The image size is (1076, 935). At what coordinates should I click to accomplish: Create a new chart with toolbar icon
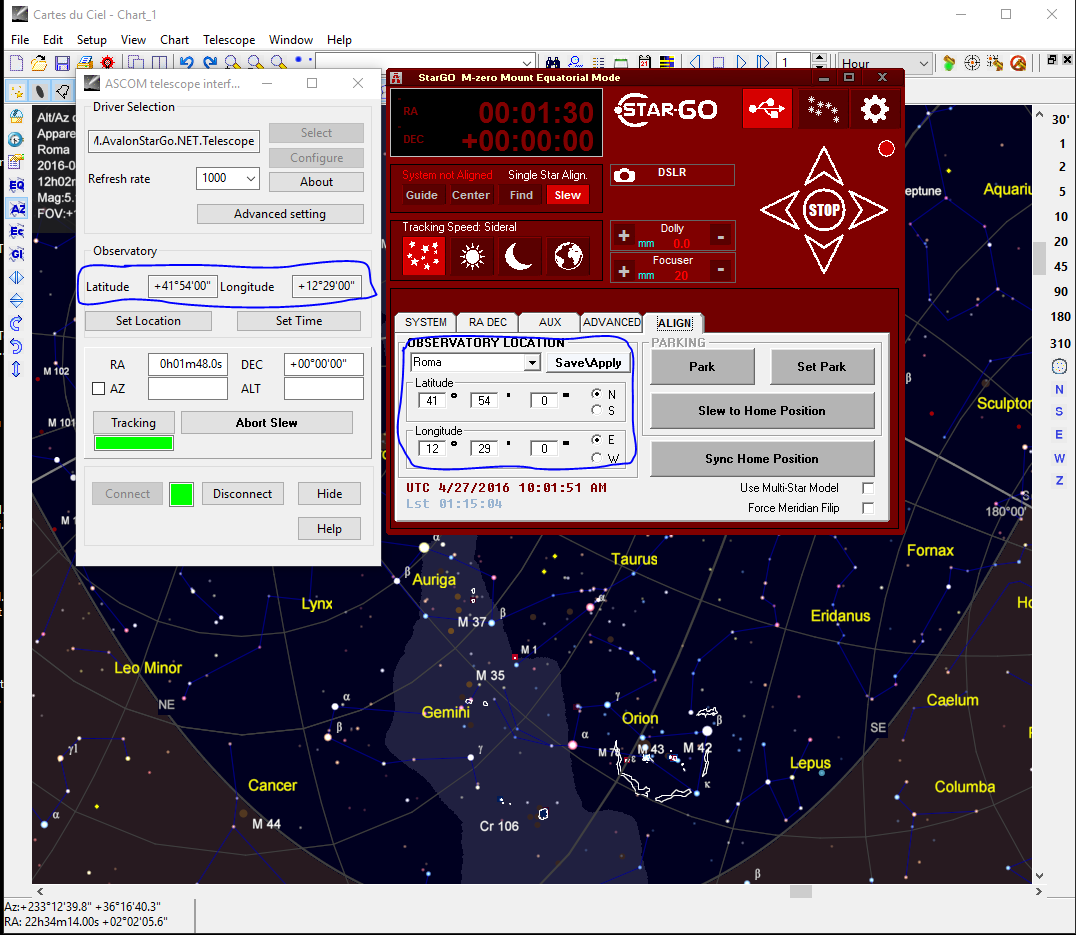pyautogui.click(x=16, y=63)
